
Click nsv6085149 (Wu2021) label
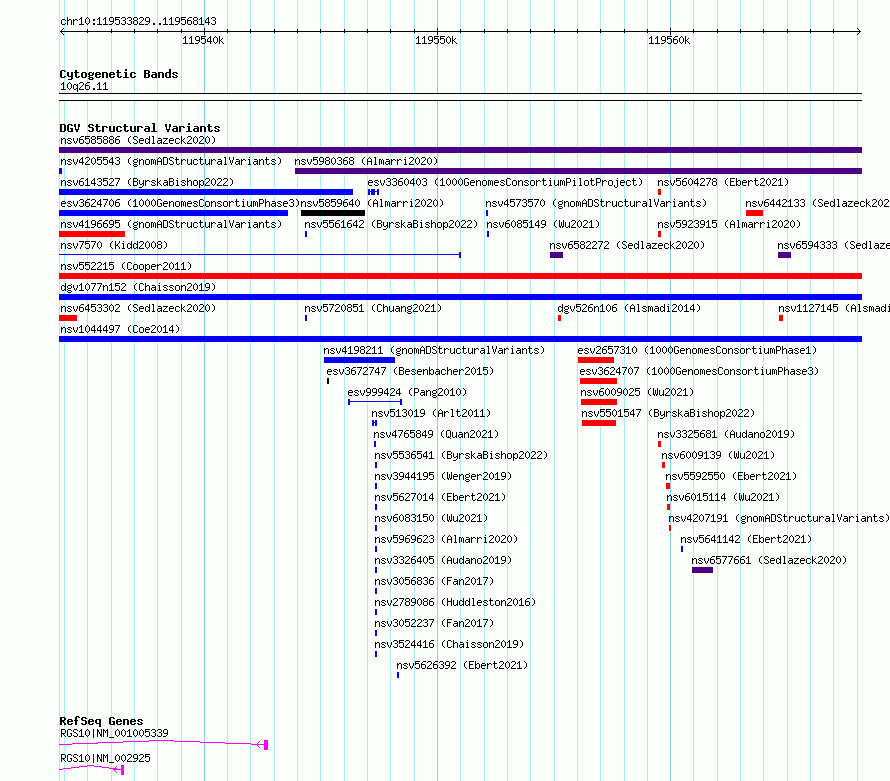coord(543,224)
